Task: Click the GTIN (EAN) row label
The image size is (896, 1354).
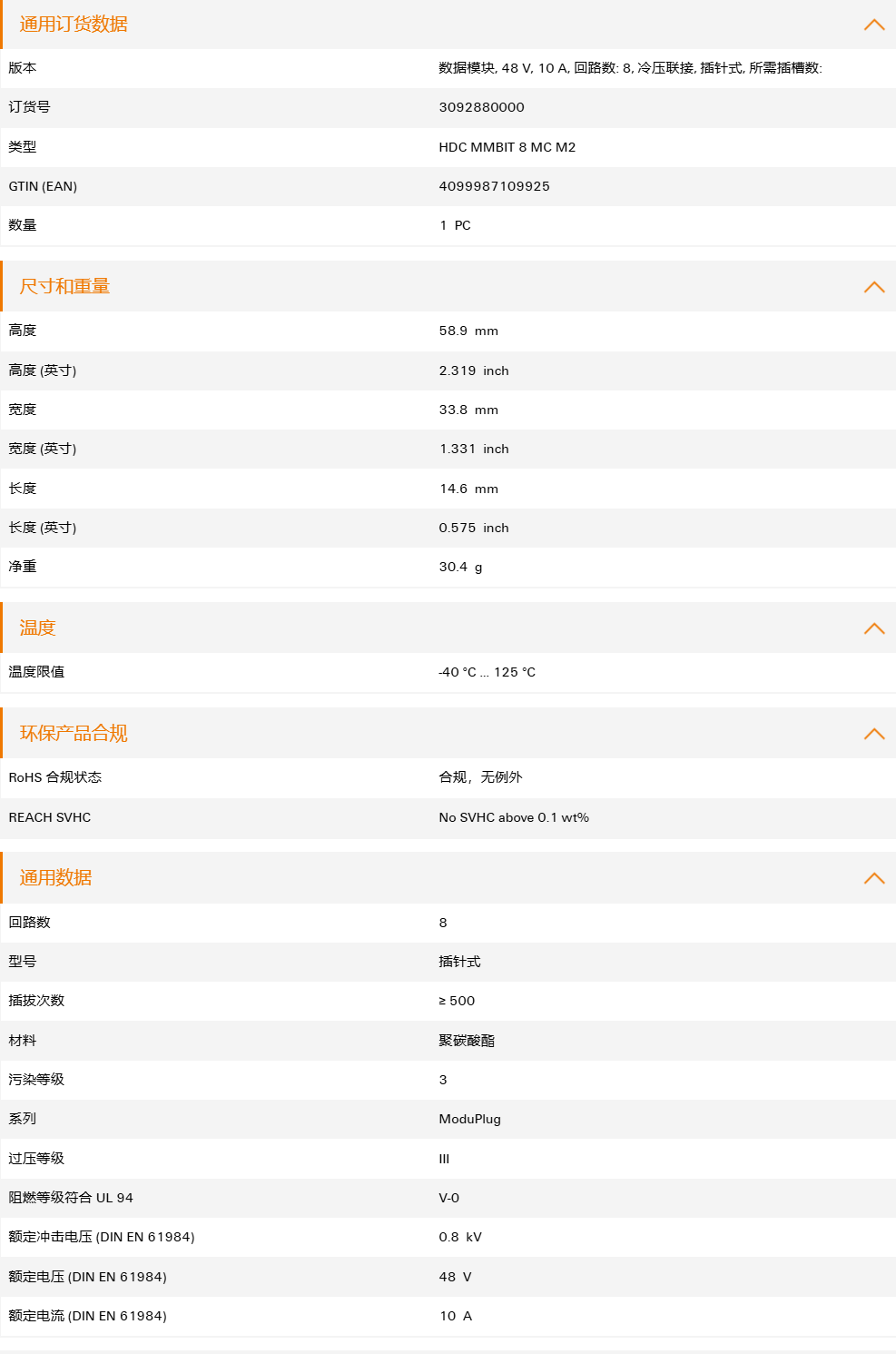Action: (43, 186)
